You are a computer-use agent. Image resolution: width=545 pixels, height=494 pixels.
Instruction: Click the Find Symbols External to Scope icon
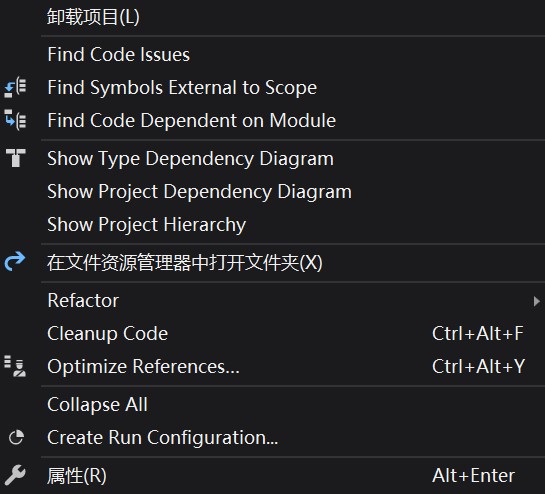pos(15,88)
